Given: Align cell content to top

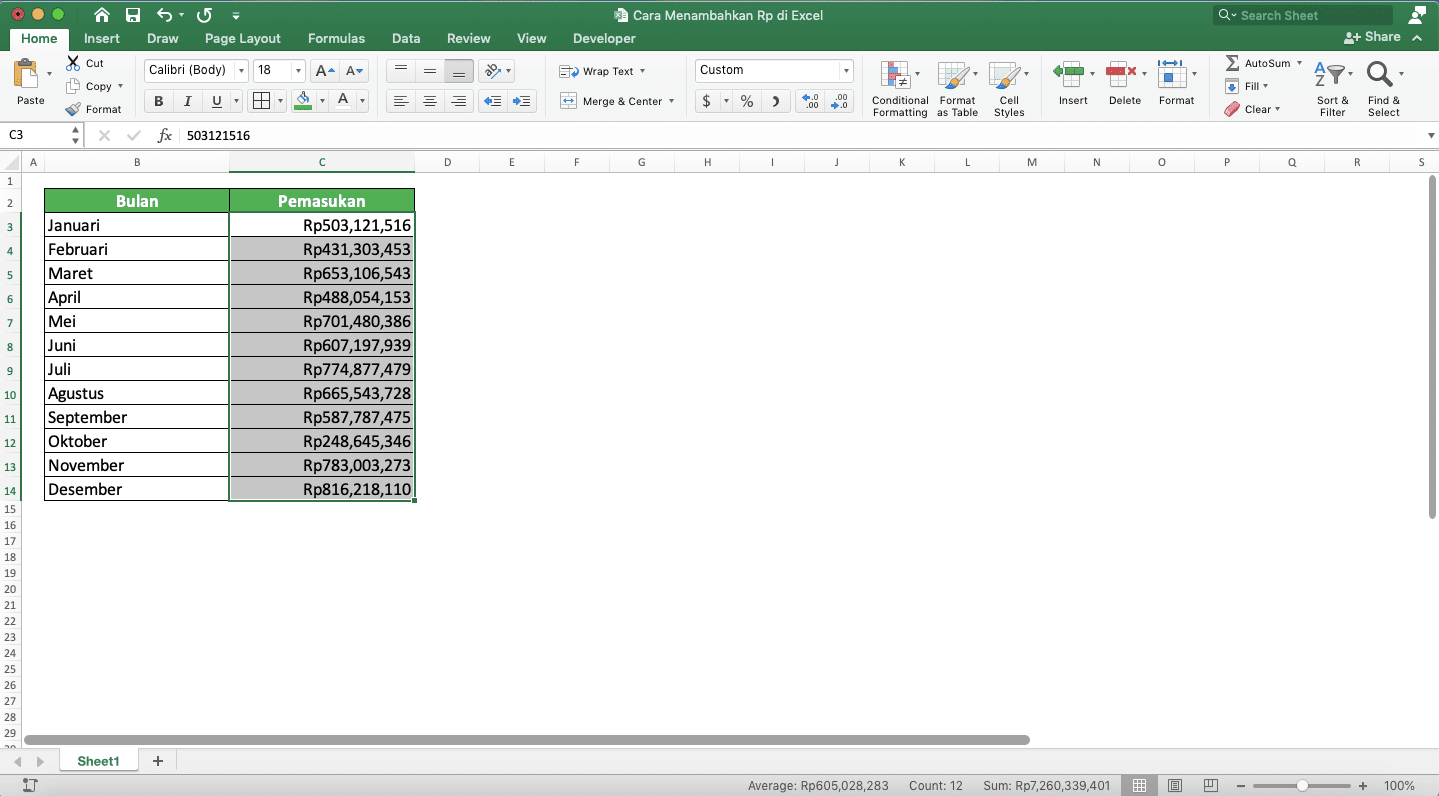Looking at the screenshot, I should tap(400, 71).
